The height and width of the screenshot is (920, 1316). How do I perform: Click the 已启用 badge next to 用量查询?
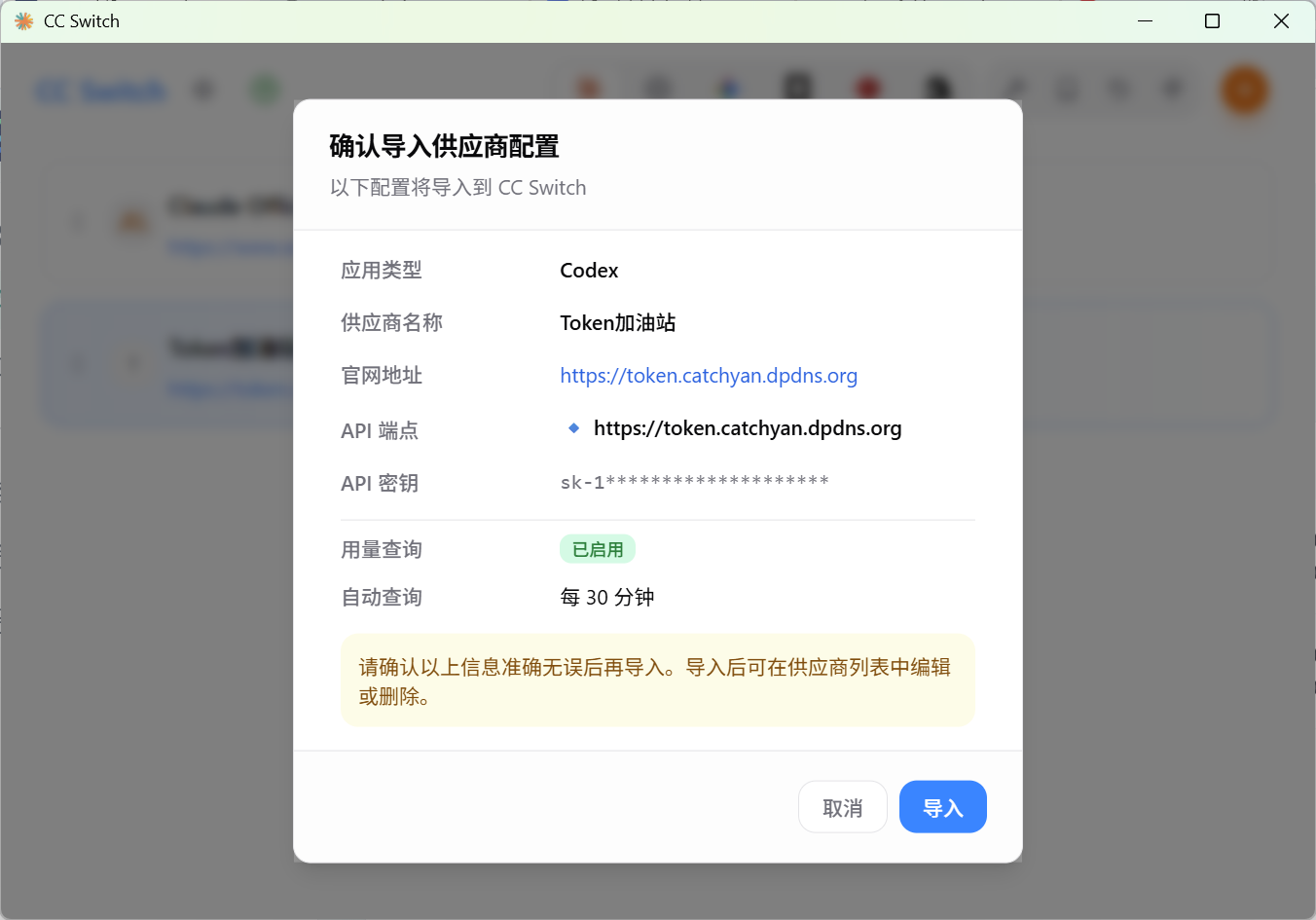[x=598, y=548]
